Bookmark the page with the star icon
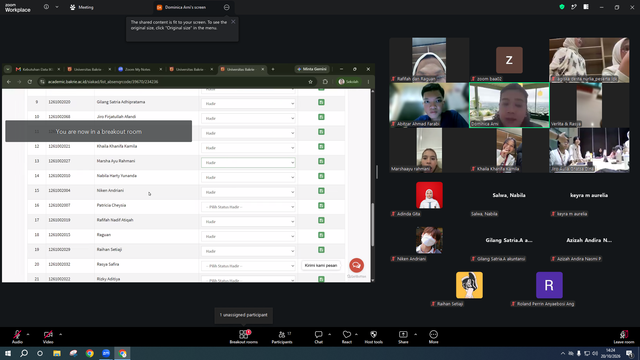The image size is (640, 360). coord(310,82)
